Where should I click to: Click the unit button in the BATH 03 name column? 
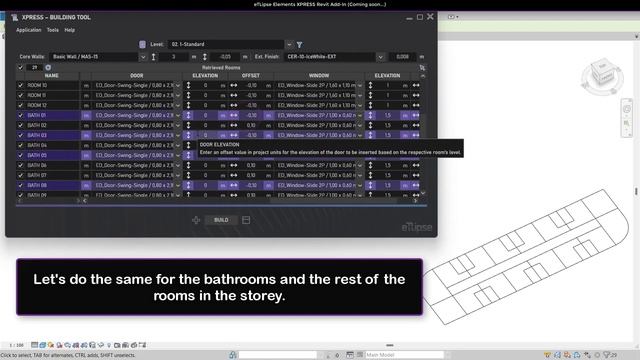[x=86, y=135]
